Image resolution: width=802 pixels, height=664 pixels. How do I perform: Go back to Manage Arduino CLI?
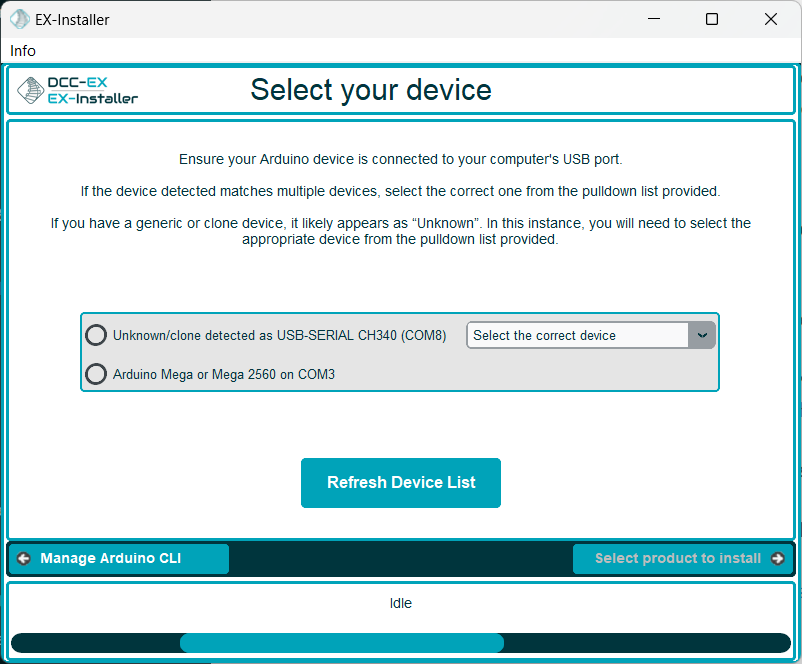point(119,559)
